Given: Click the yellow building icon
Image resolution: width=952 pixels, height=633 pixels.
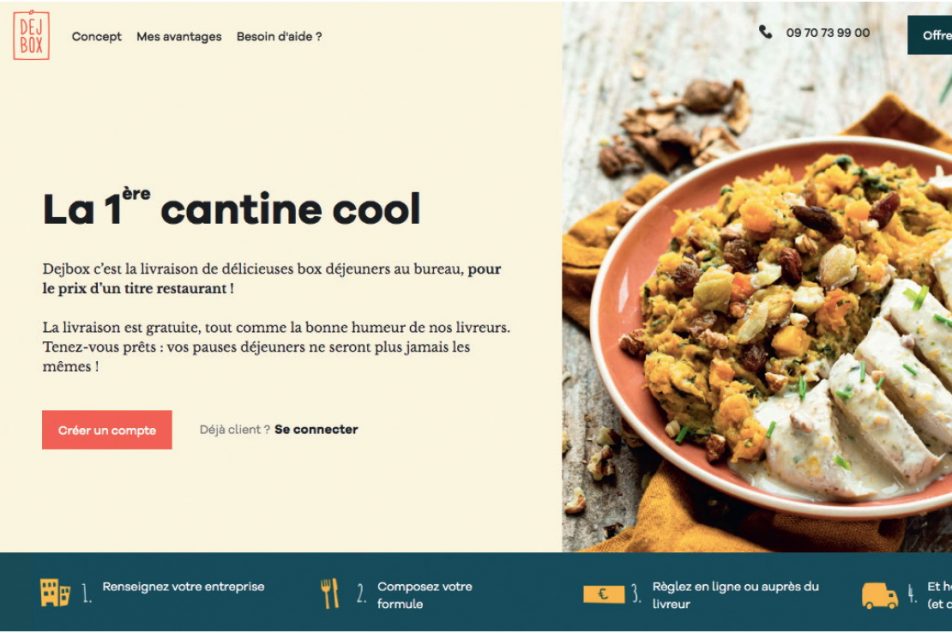Looking at the screenshot, I should tap(55, 592).
